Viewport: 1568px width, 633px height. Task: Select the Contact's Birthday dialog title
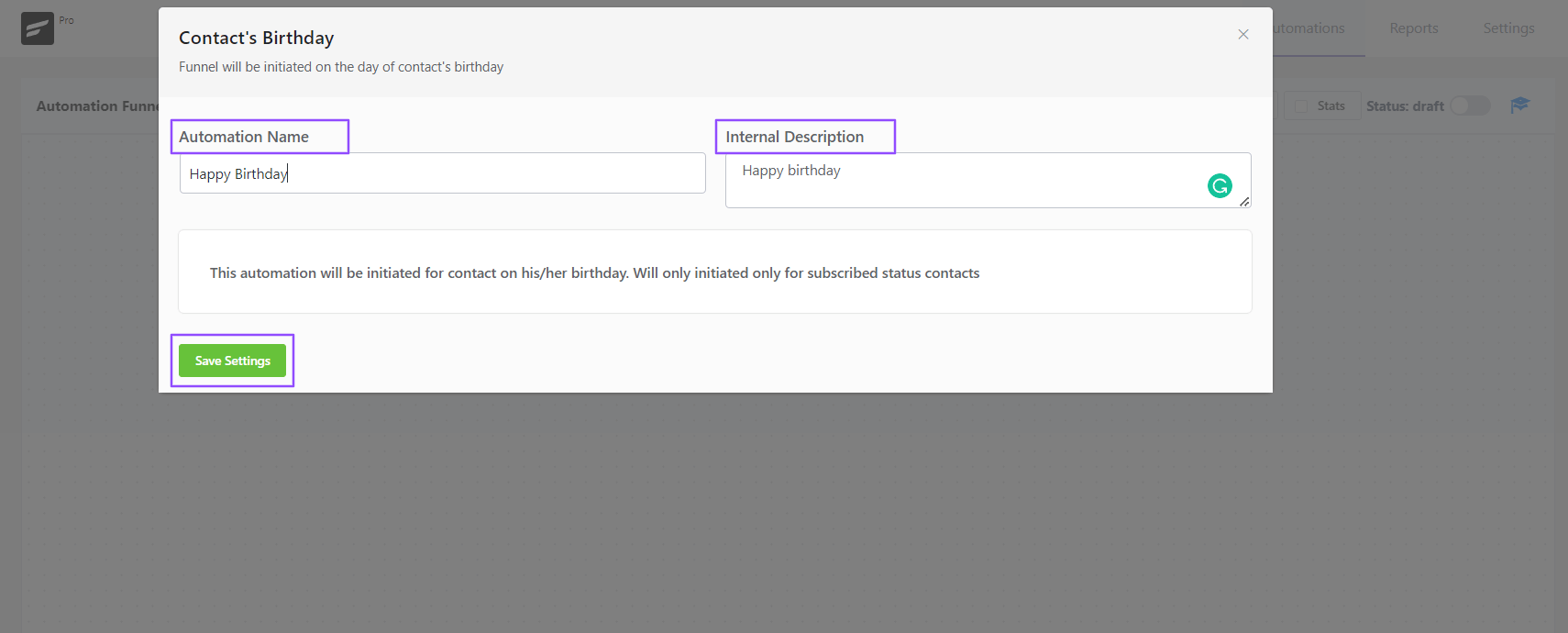(257, 38)
